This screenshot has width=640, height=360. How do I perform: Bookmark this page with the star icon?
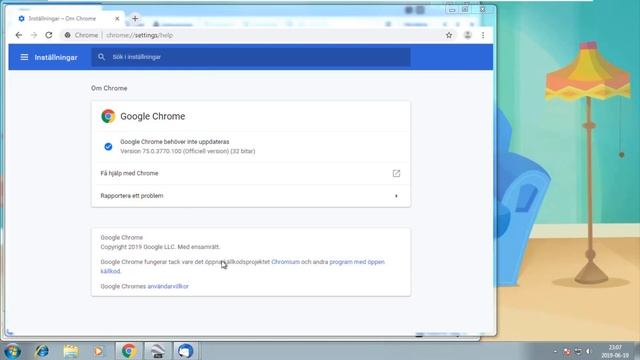pyautogui.click(x=449, y=35)
